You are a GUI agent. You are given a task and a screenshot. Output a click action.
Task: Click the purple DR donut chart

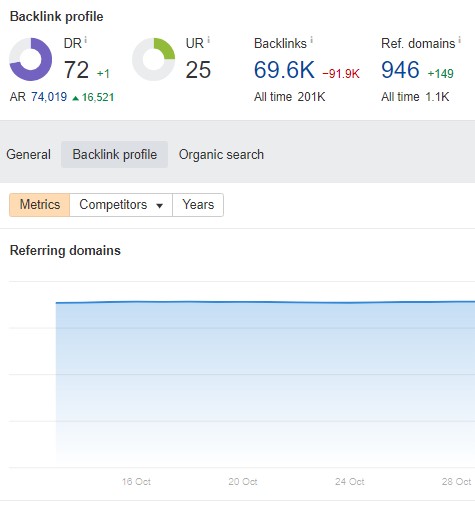click(30, 59)
